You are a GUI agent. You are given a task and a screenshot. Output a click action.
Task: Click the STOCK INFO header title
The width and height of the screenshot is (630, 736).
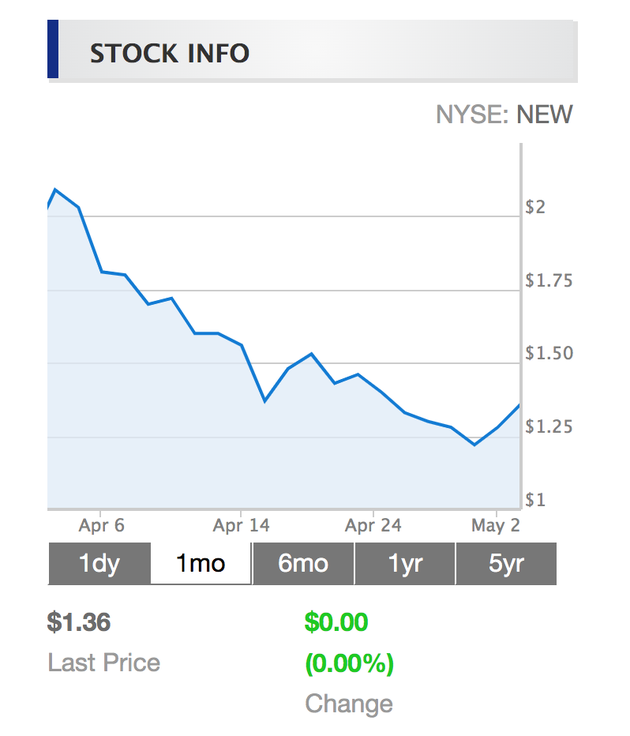pyautogui.click(x=169, y=53)
